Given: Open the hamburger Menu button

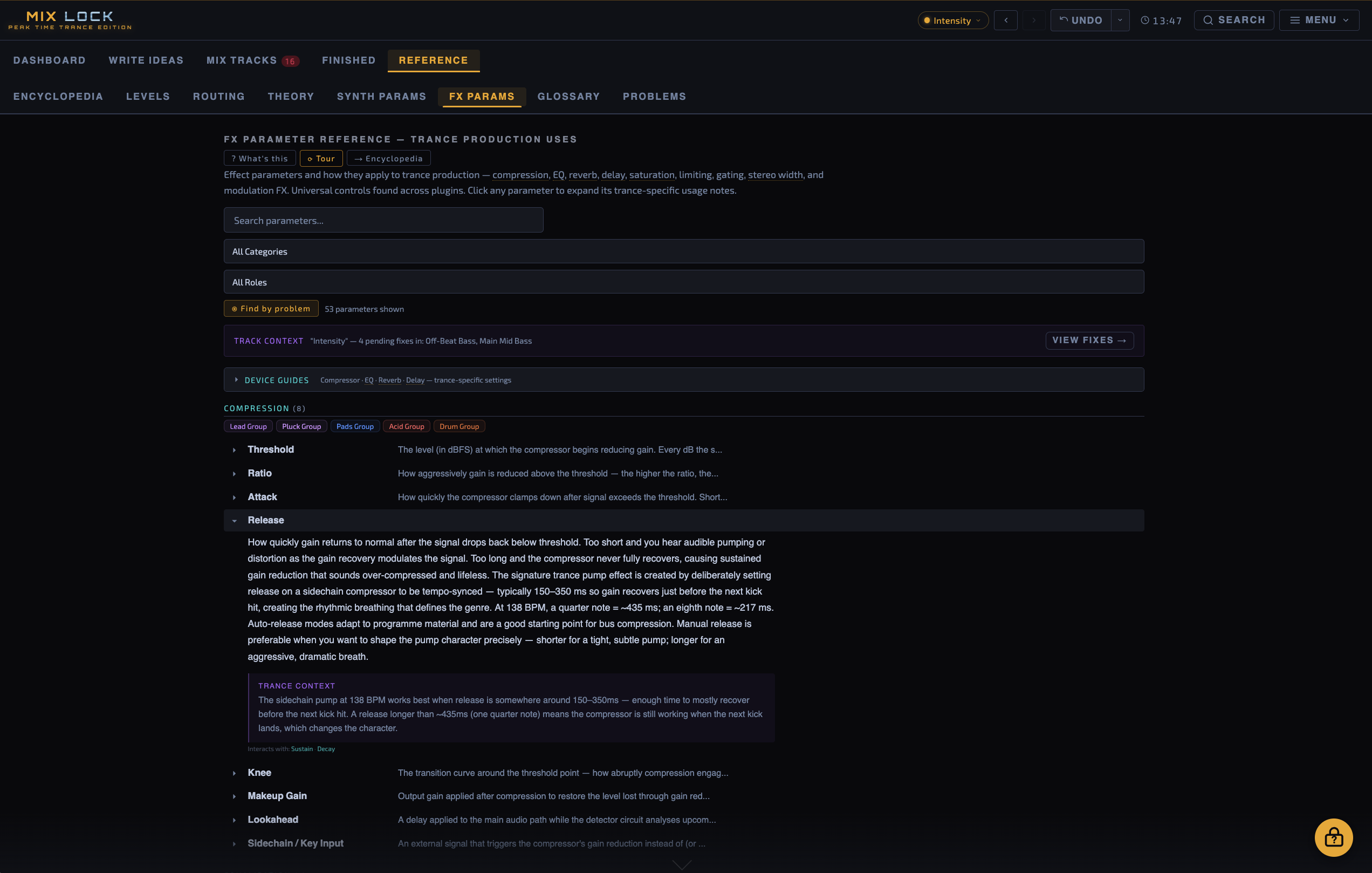Looking at the screenshot, I should [1319, 21].
